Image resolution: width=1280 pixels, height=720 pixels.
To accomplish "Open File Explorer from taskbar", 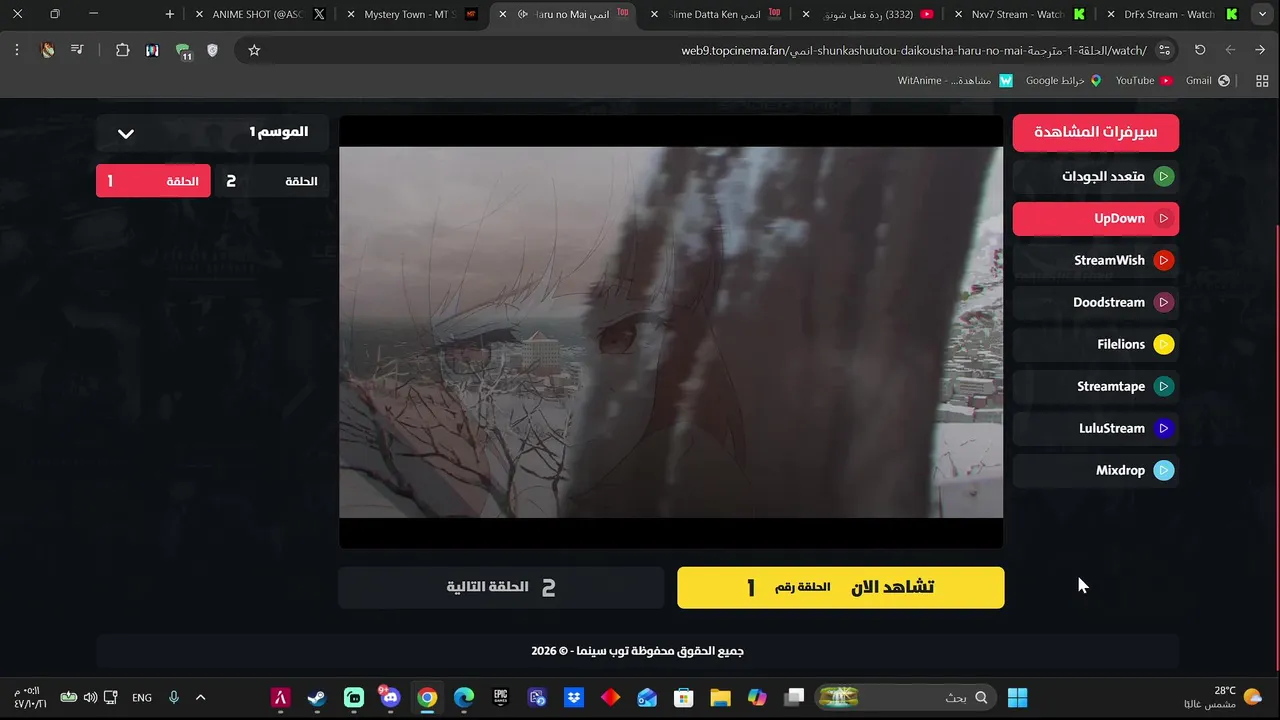I will click(x=721, y=697).
